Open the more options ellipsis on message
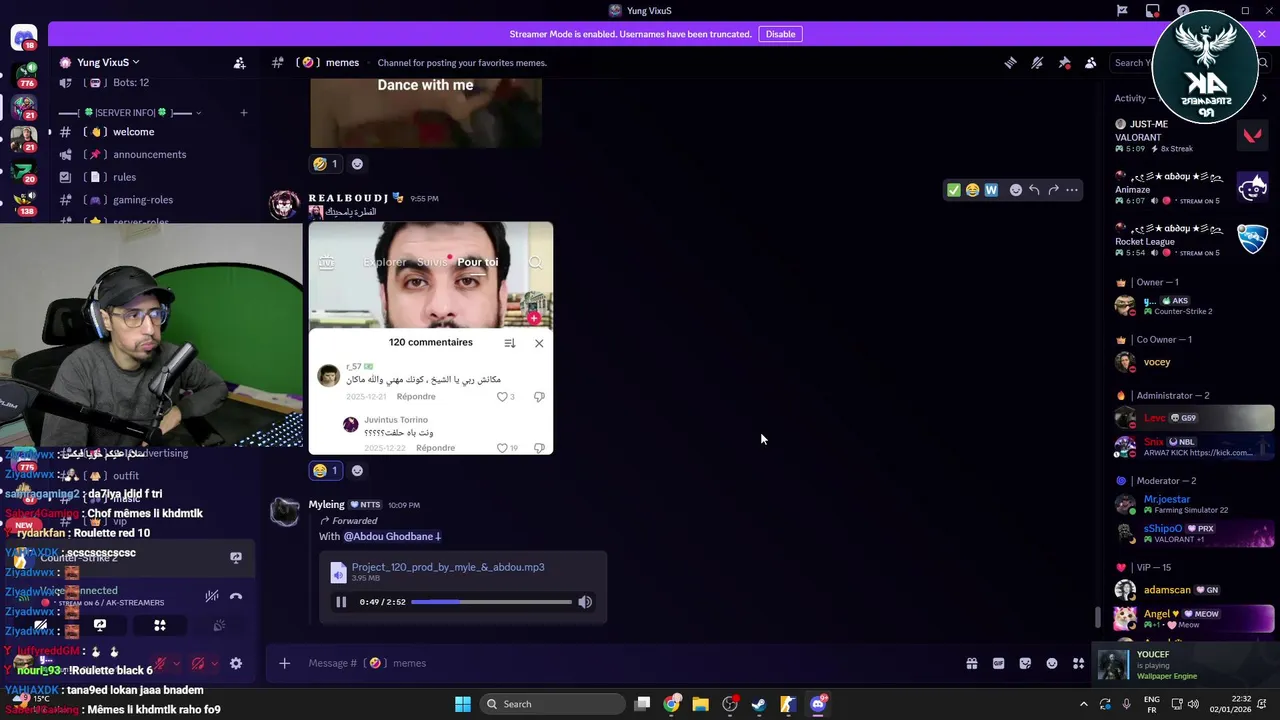The image size is (1280, 720). [x=1072, y=190]
